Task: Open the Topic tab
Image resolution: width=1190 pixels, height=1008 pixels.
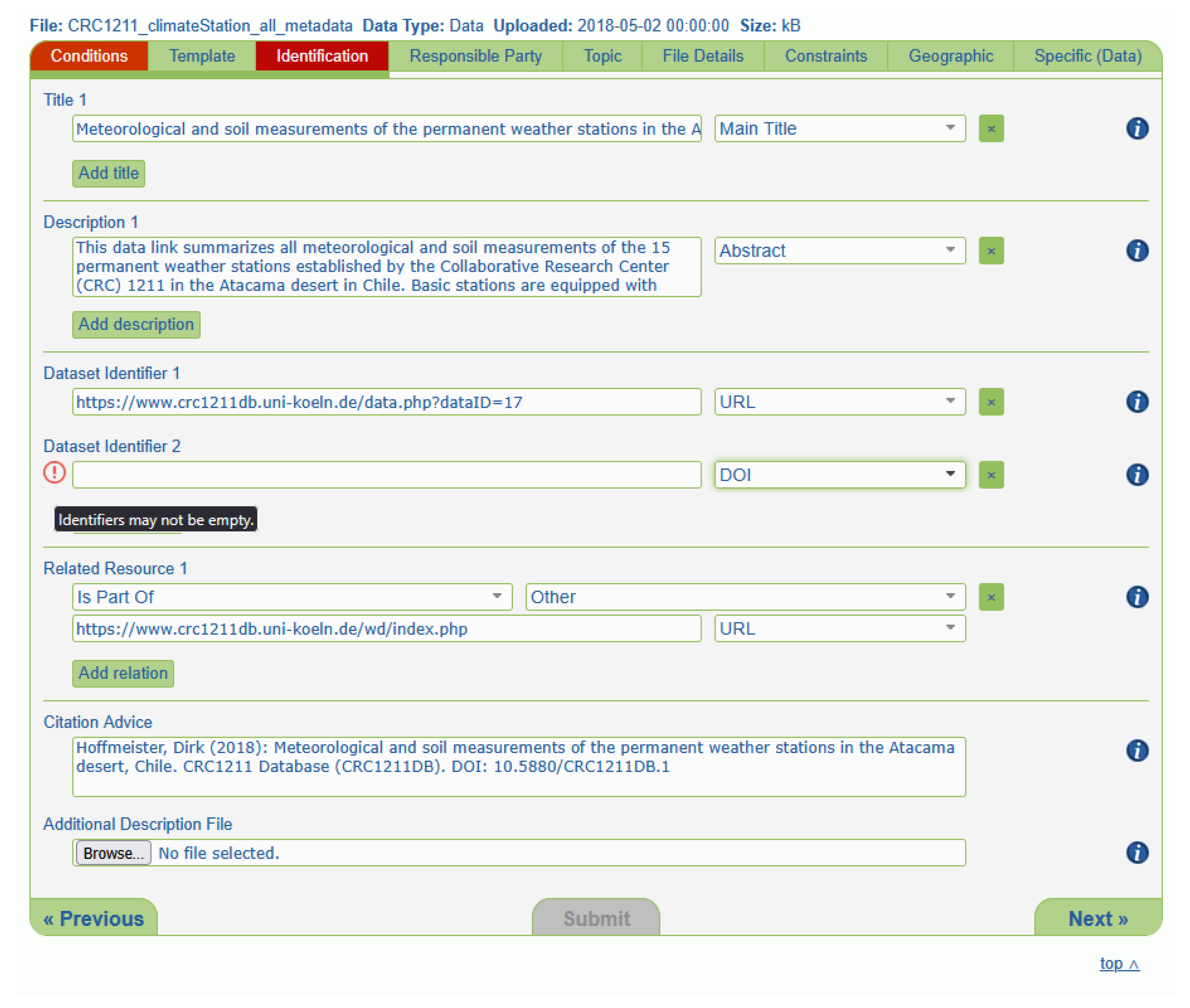Action: 602,56
